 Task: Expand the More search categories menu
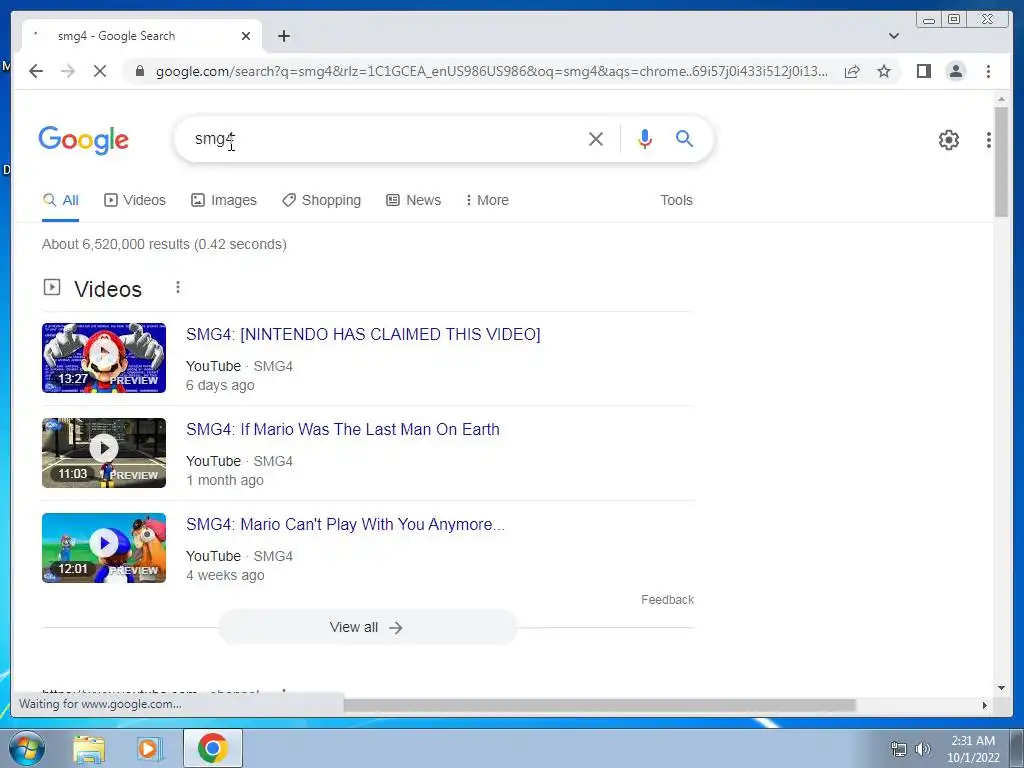click(x=487, y=200)
